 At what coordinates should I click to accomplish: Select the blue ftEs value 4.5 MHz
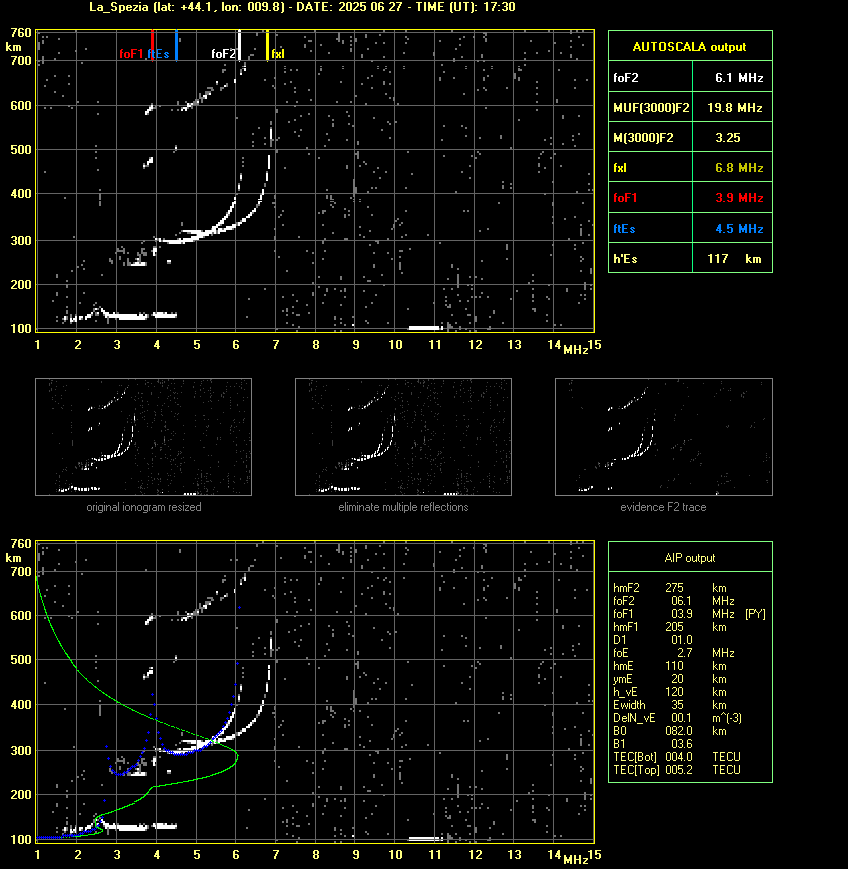pos(739,228)
